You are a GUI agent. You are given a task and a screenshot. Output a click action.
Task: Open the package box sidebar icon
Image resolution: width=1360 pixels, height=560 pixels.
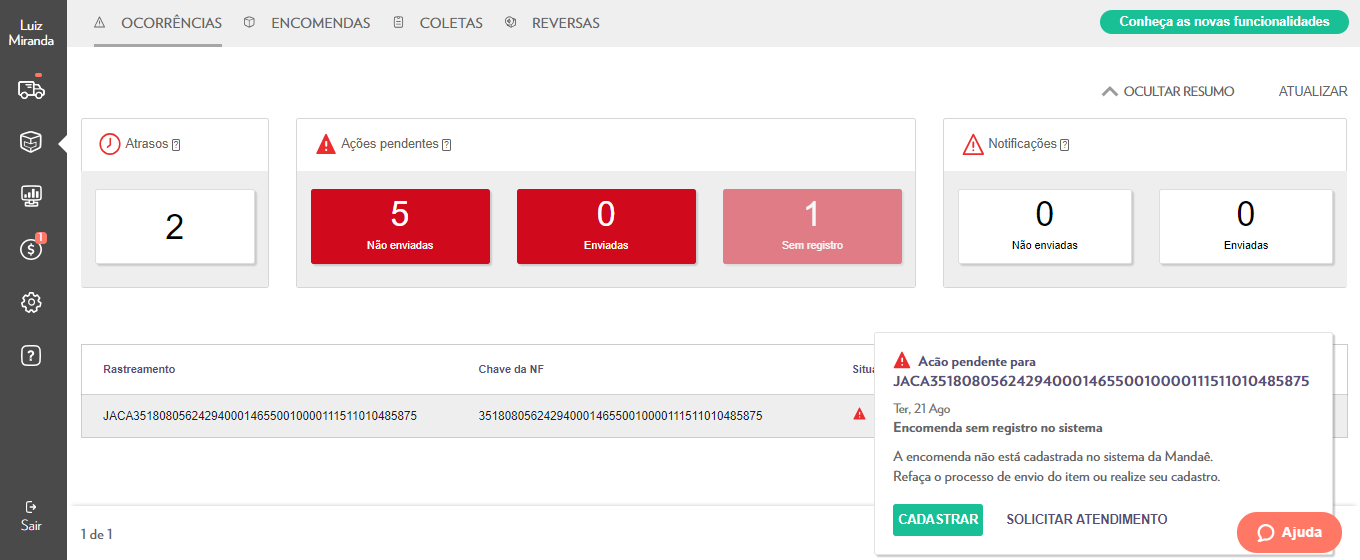coord(31,143)
